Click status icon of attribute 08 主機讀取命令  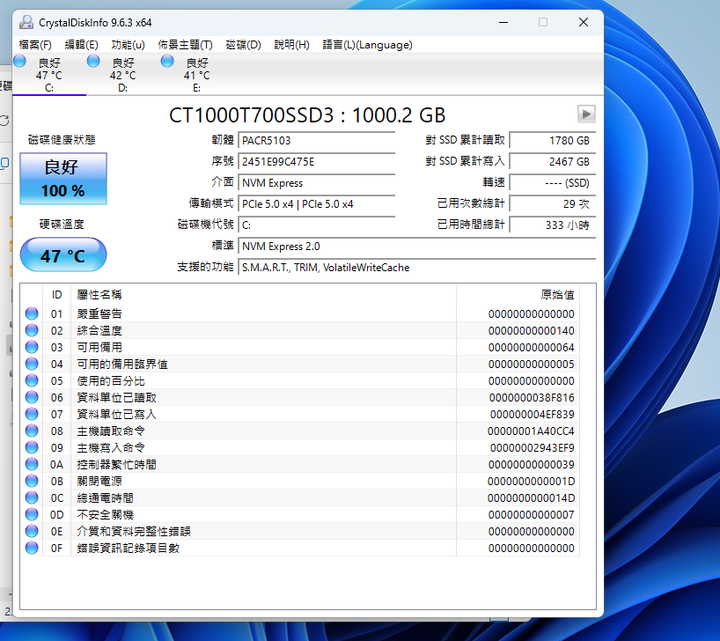coord(32,431)
